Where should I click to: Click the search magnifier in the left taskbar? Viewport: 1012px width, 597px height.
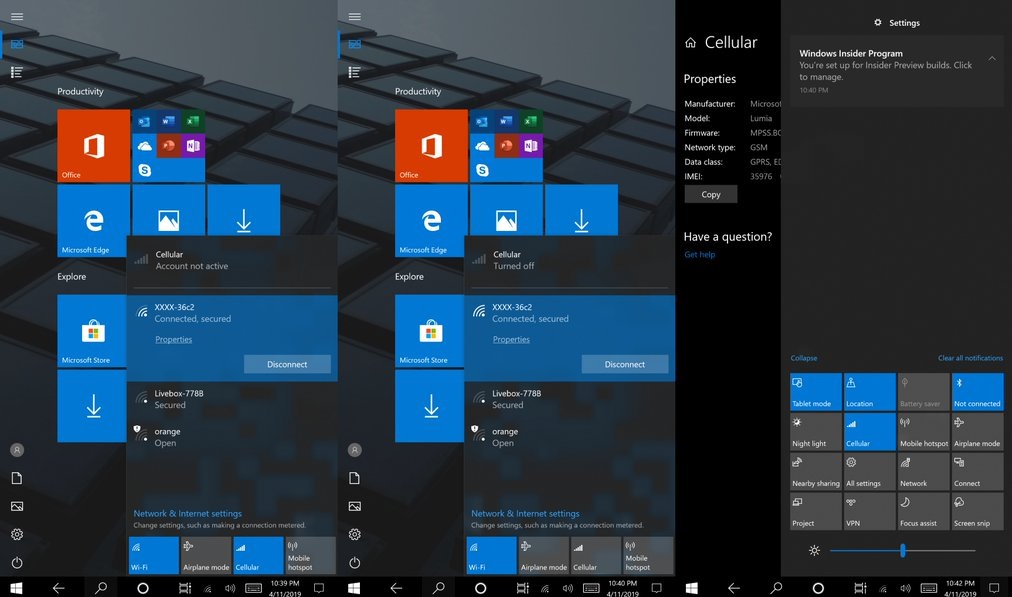(101, 588)
